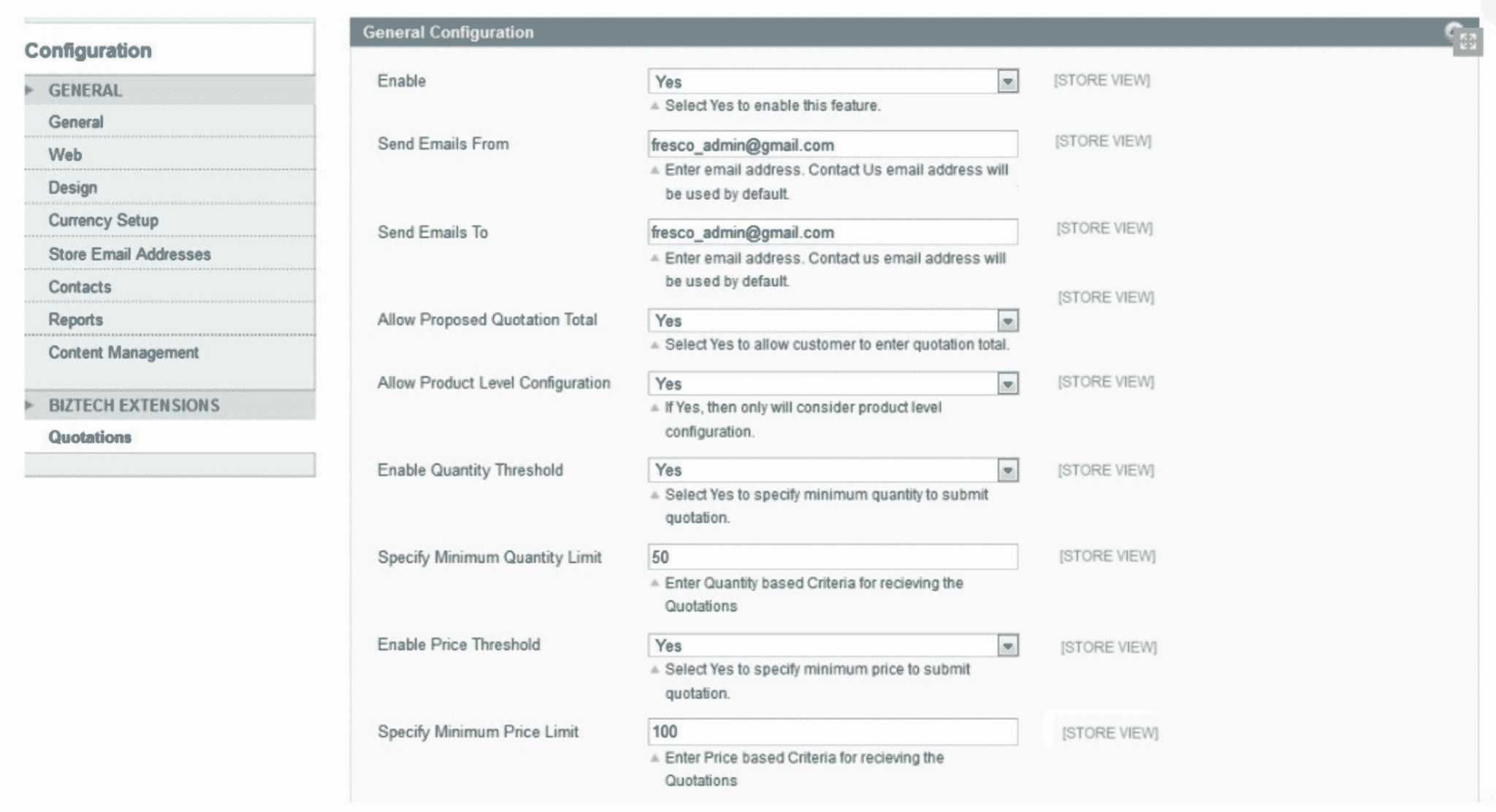Focus the Specify Minimum Quantity Limit field

pos(833,557)
